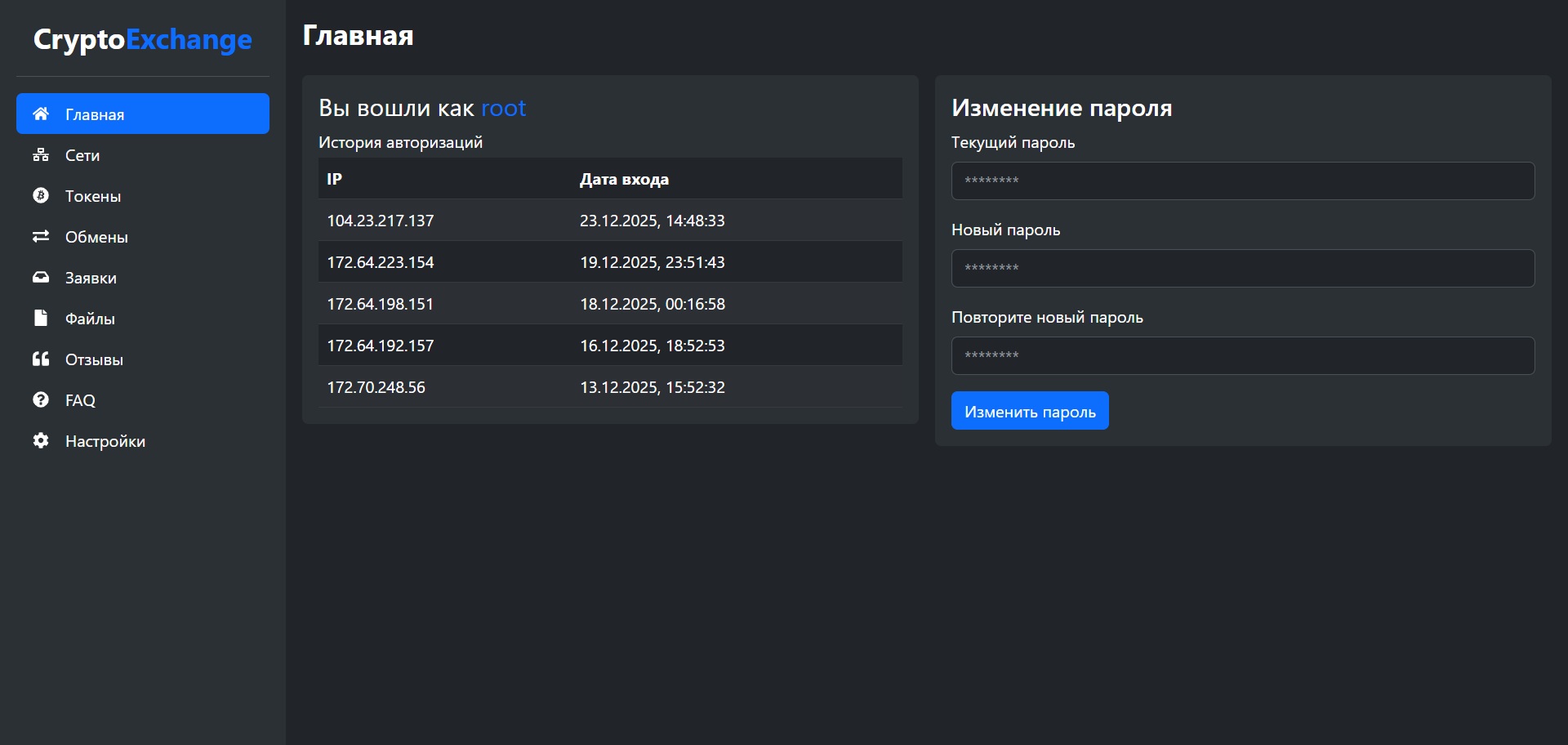This screenshot has height=745, width=1568.
Task: Click the exchange arrows icon beside Обмены
Action: pyautogui.click(x=41, y=237)
